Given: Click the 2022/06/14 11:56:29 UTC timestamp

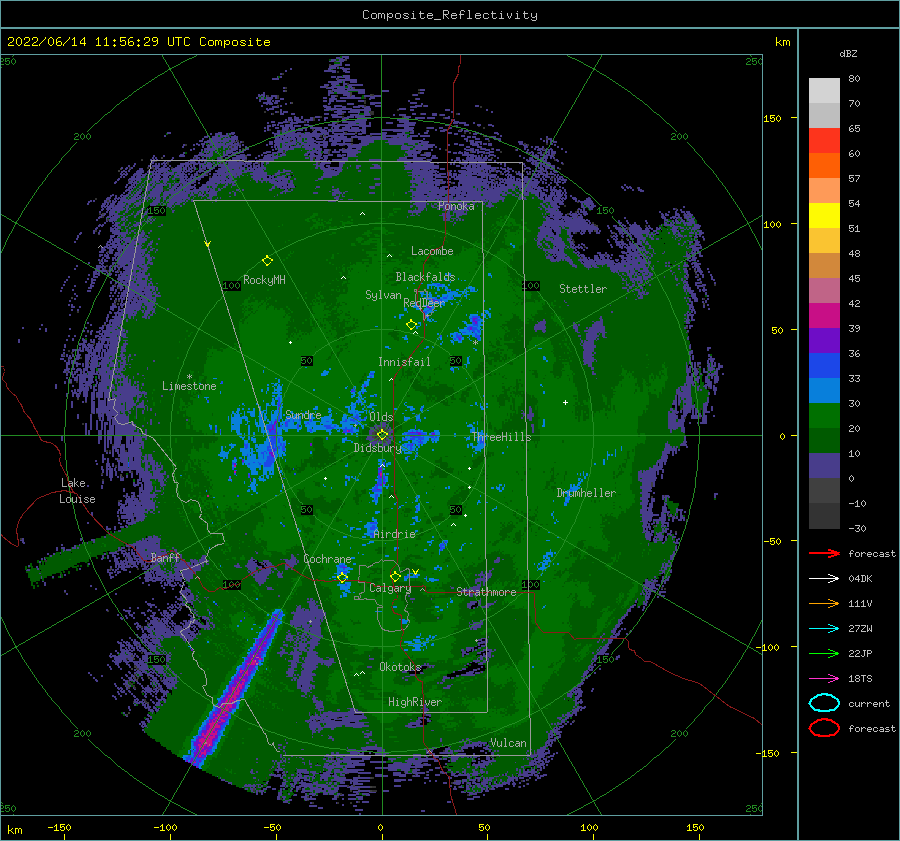Looking at the screenshot, I should [x=98, y=41].
